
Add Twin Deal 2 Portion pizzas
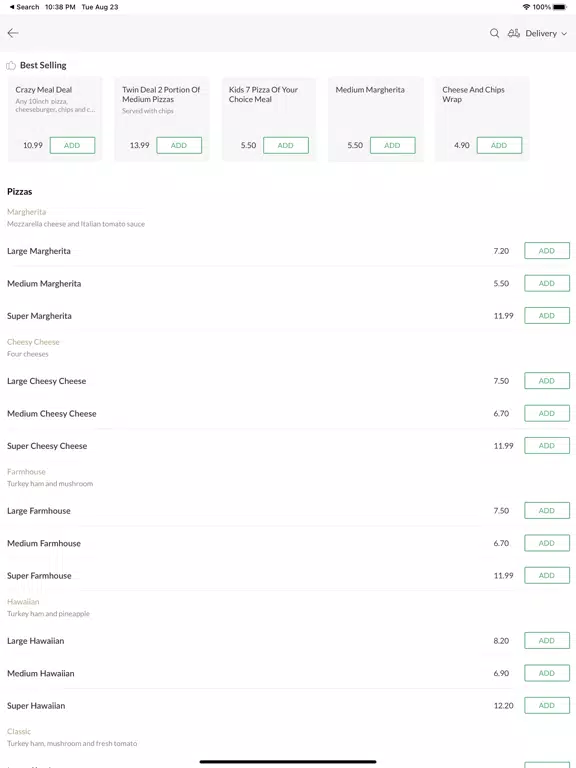[179, 145]
